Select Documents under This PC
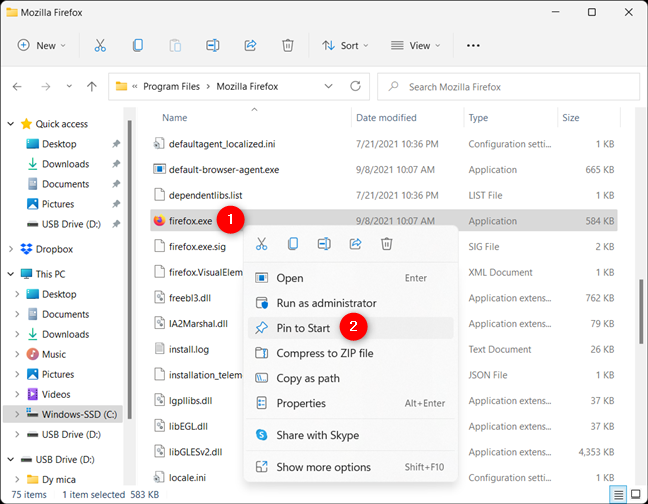 tap(65, 314)
